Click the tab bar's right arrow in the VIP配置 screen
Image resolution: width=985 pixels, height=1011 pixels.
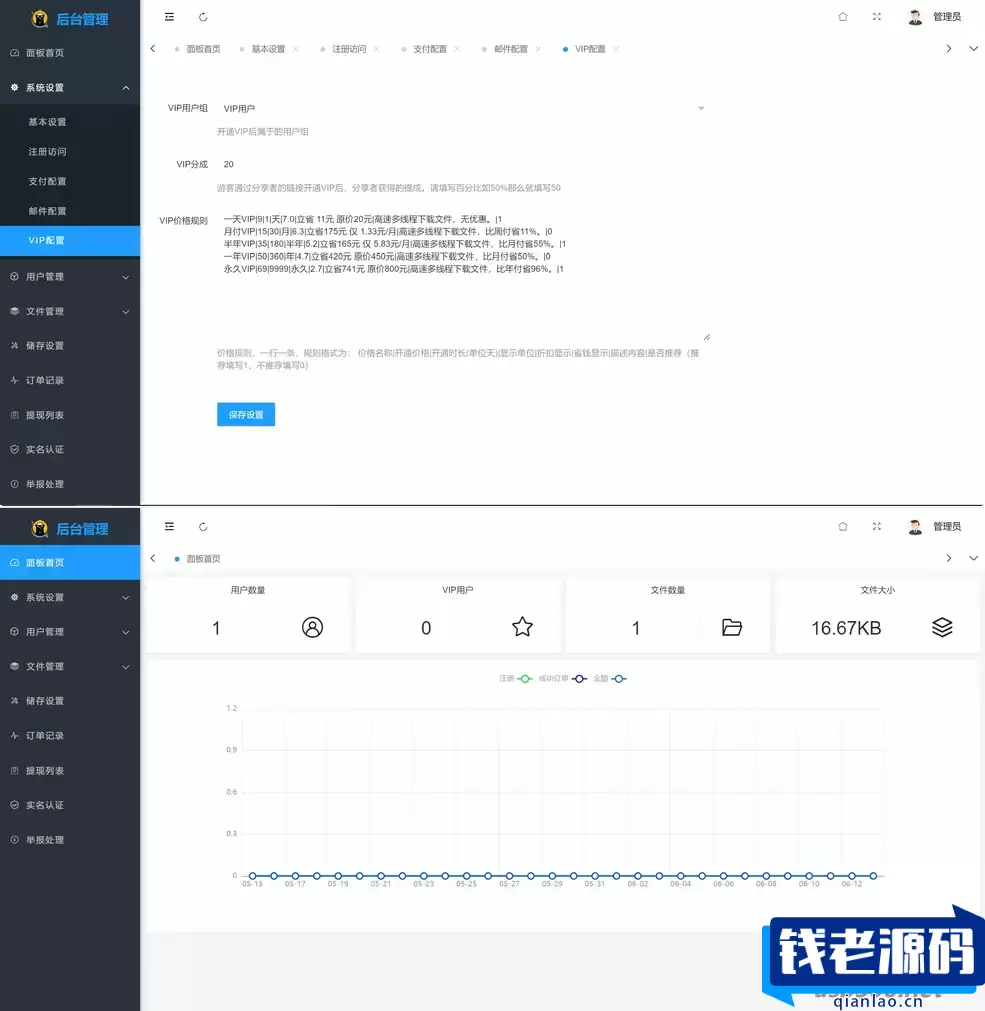[x=949, y=48]
